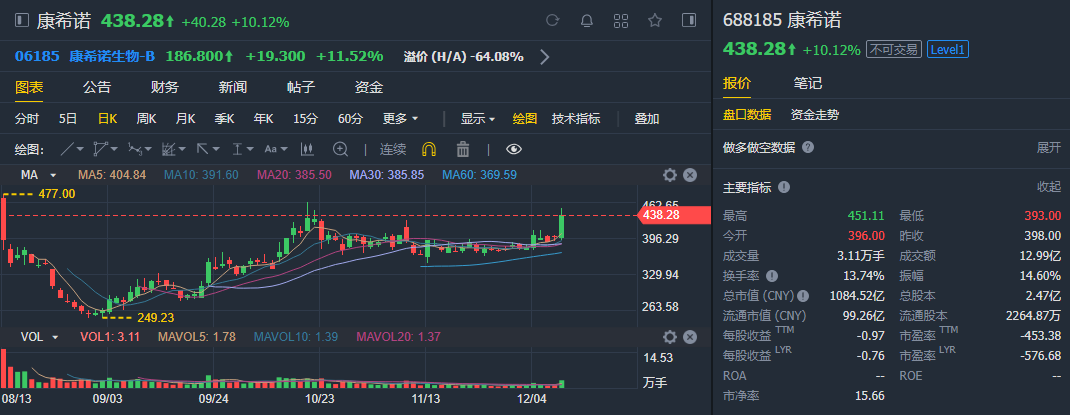Collapse 主要指标 section via 收起
The height and width of the screenshot is (415, 1070).
1049,187
